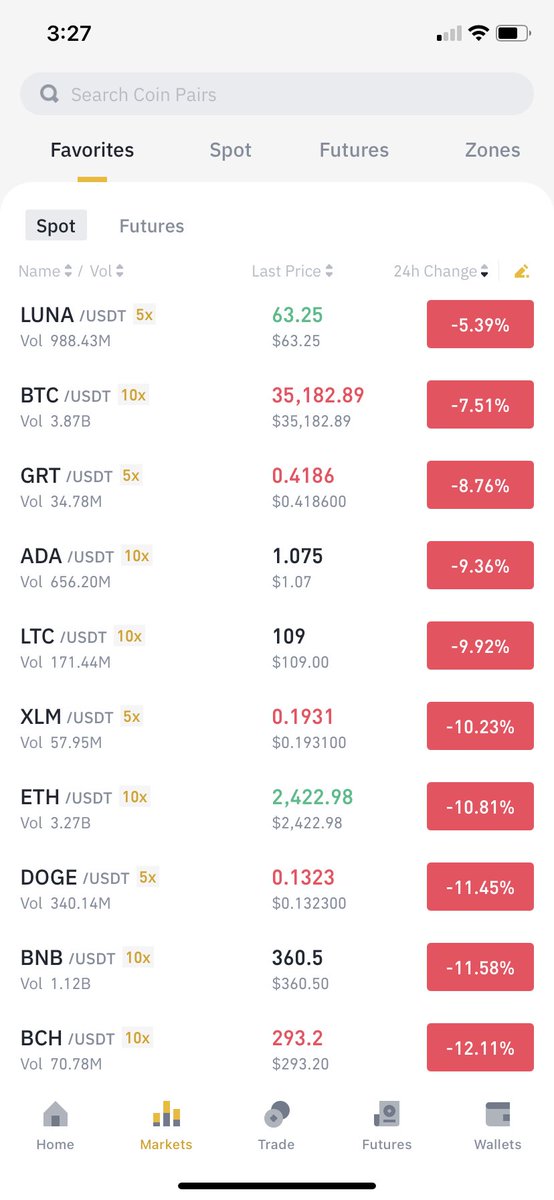554x1200 pixels.
Task: Tap the battery indicator in status bar
Action: coord(513,33)
